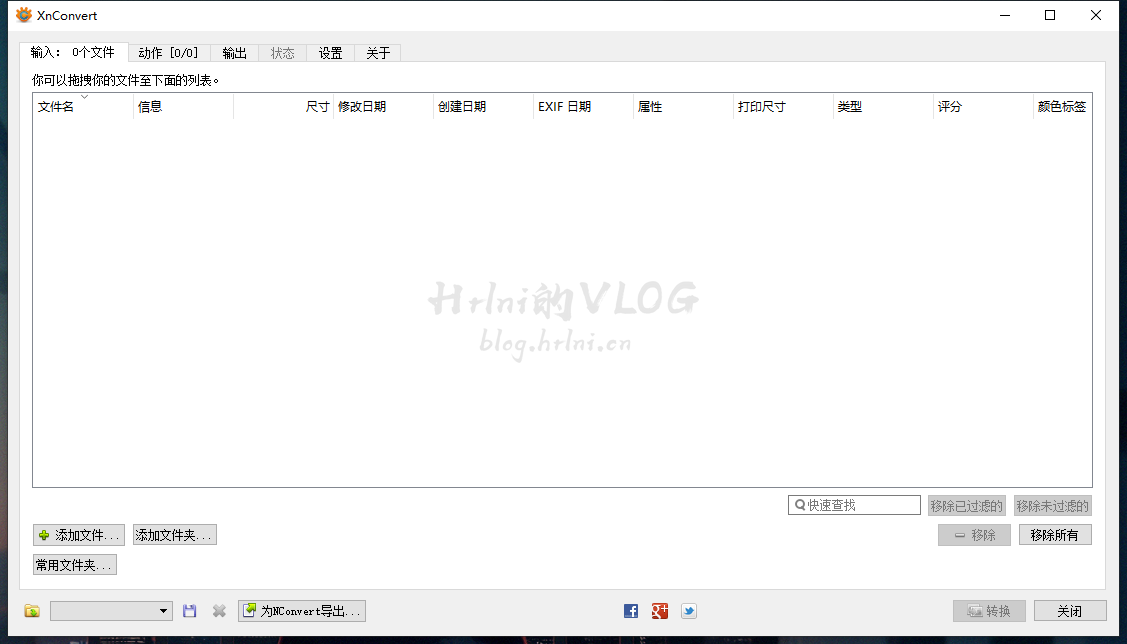
Task: Sort by the 创建日期 column header
Action: (x=483, y=106)
